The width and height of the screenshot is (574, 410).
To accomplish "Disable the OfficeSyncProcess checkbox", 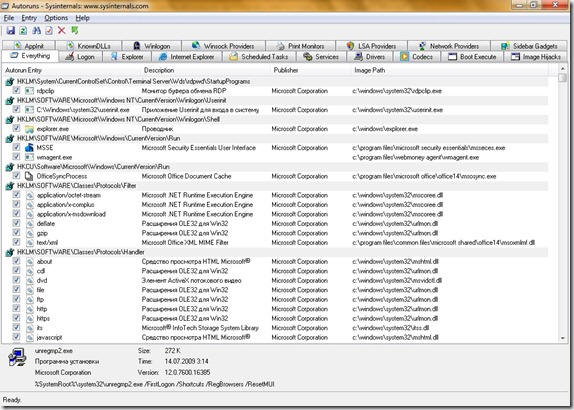I will point(16,176).
